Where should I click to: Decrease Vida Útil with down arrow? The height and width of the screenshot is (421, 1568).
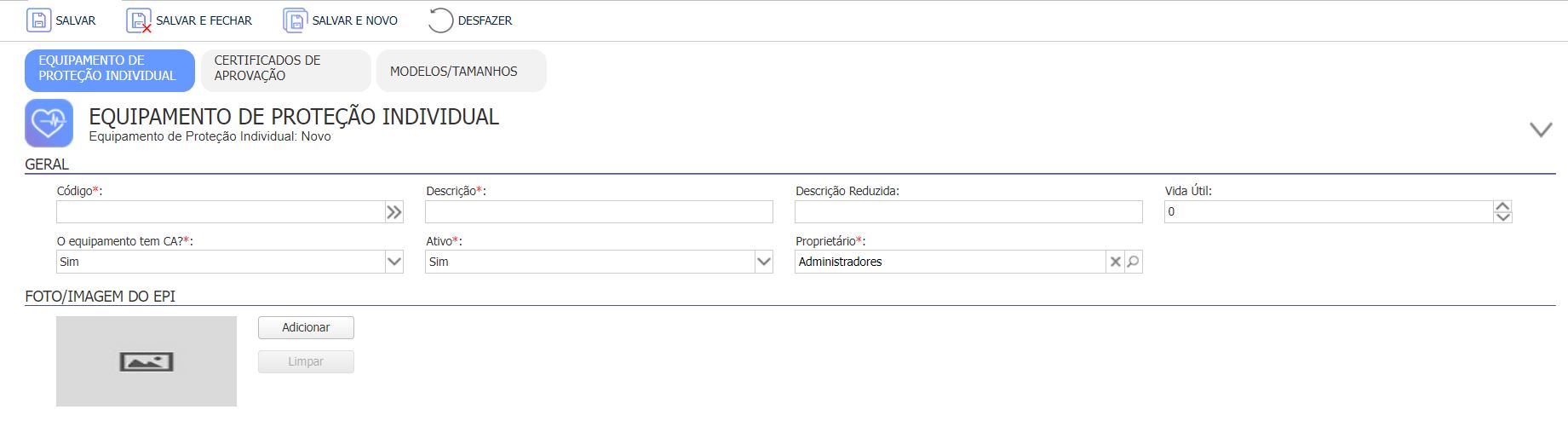coord(1502,216)
